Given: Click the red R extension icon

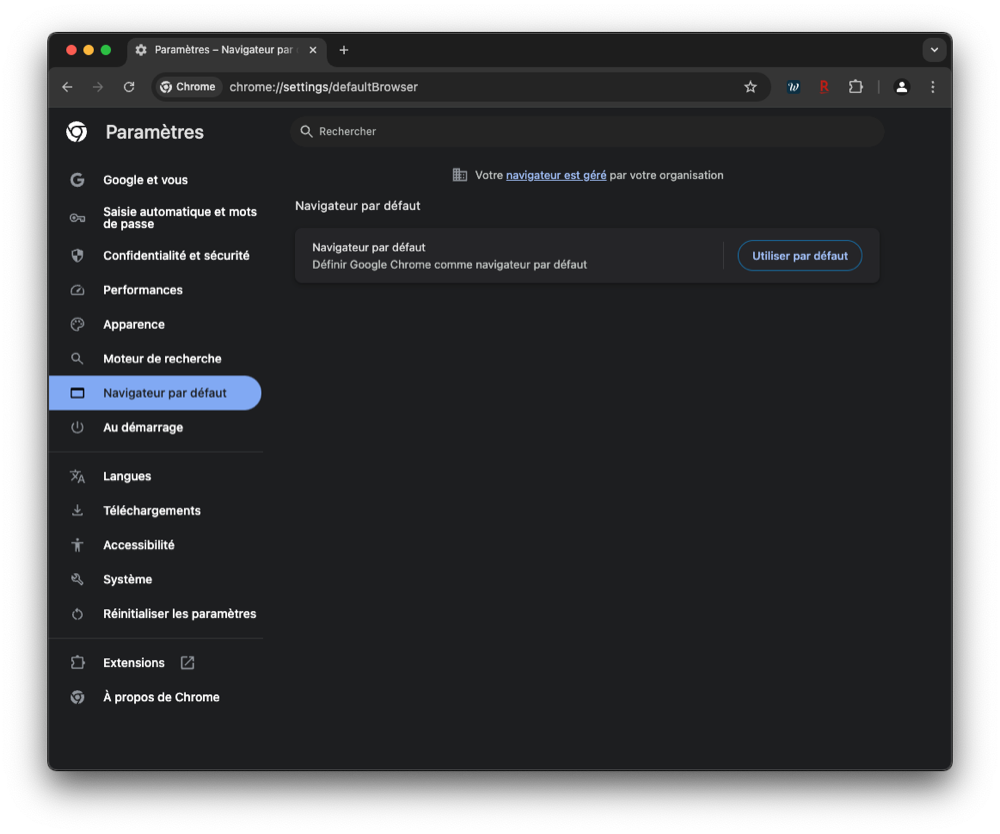Looking at the screenshot, I should coord(824,87).
